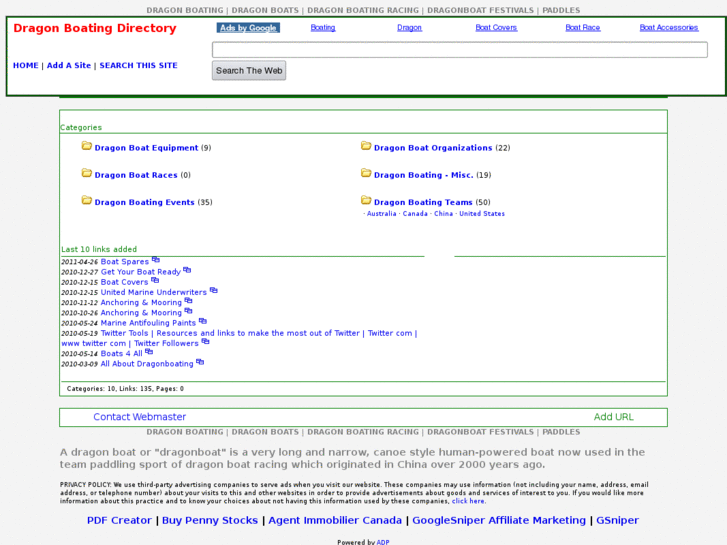Click the Dragon Boating Events folder icon

click(87, 200)
